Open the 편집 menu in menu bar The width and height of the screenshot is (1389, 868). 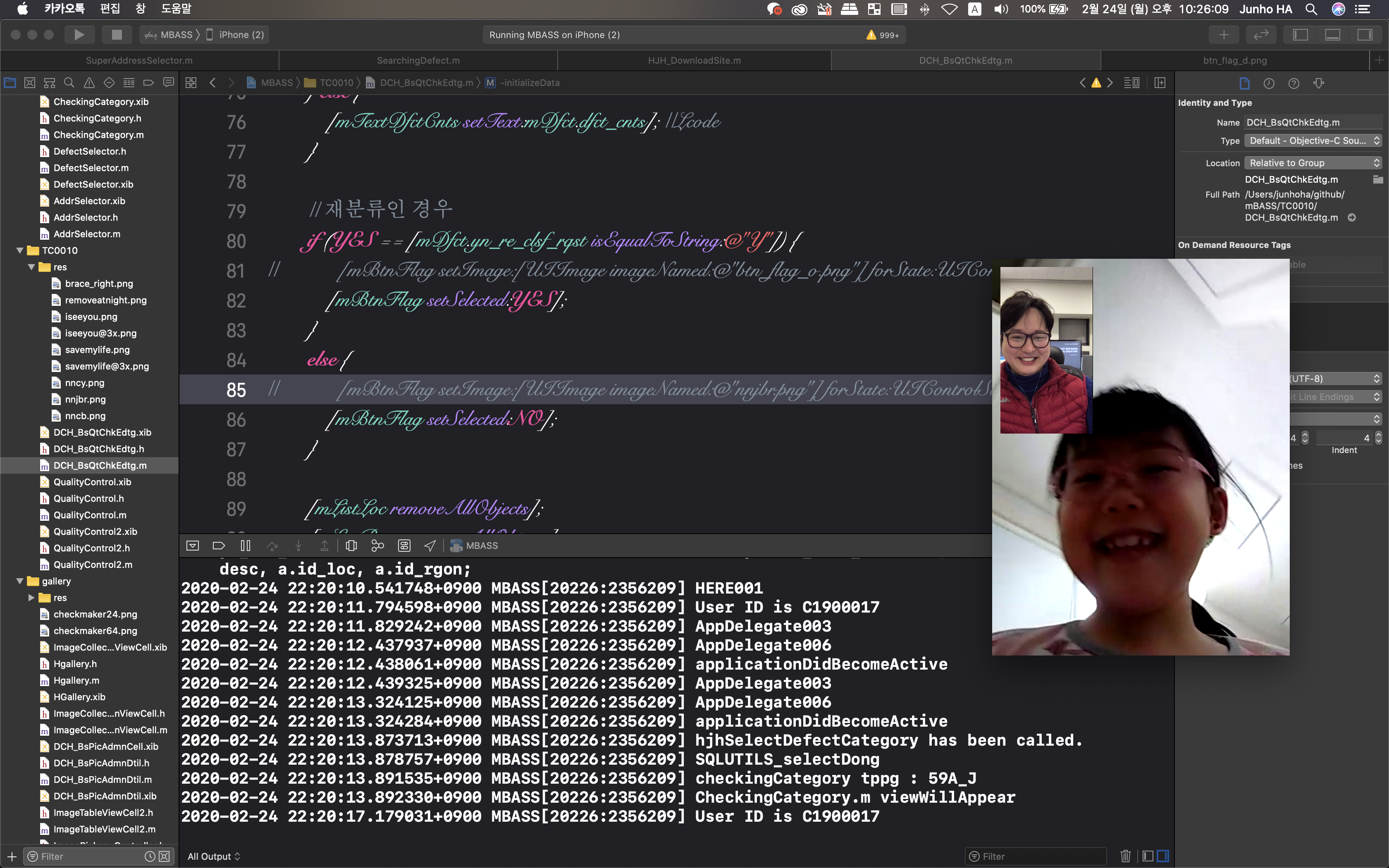pyautogui.click(x=110, y=9)
